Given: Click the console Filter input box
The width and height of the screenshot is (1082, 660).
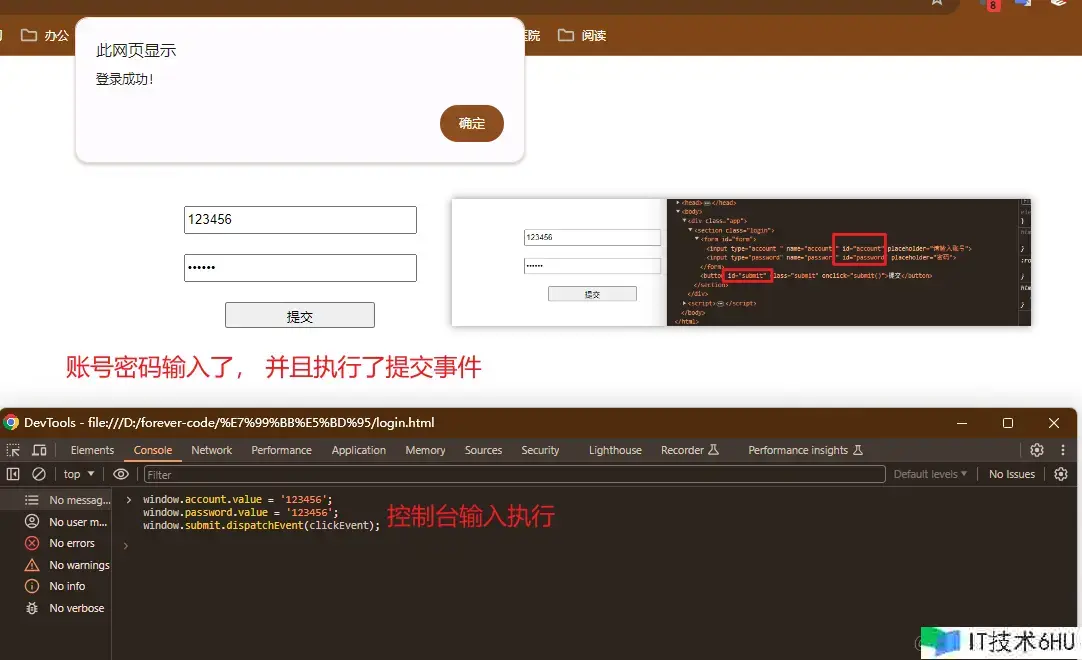Looking at the screenshot, I should [514, 474].
